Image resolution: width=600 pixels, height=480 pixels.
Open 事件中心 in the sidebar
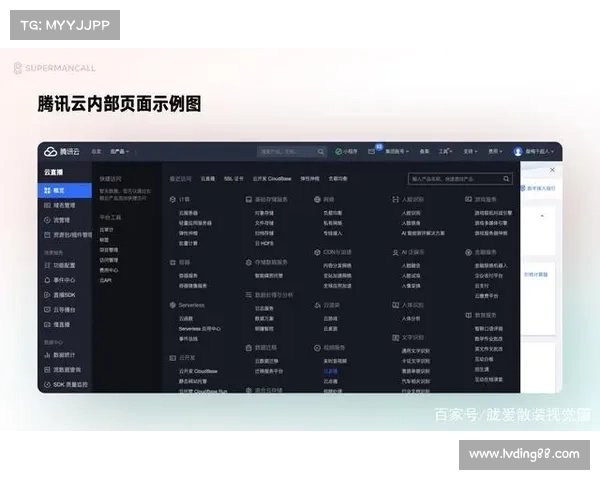[x=65, y=280]
